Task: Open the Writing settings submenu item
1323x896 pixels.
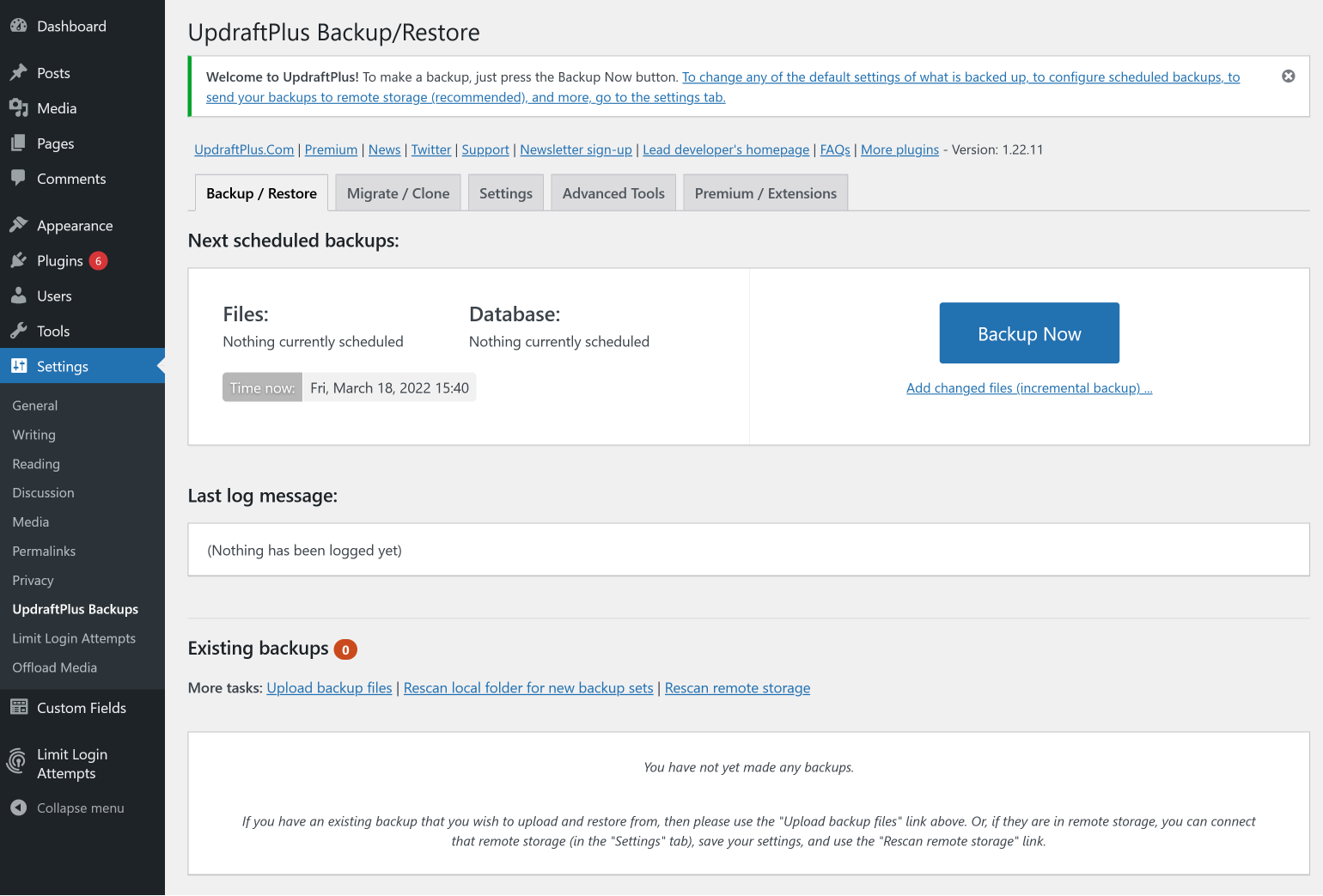Action: click(34, 435)
